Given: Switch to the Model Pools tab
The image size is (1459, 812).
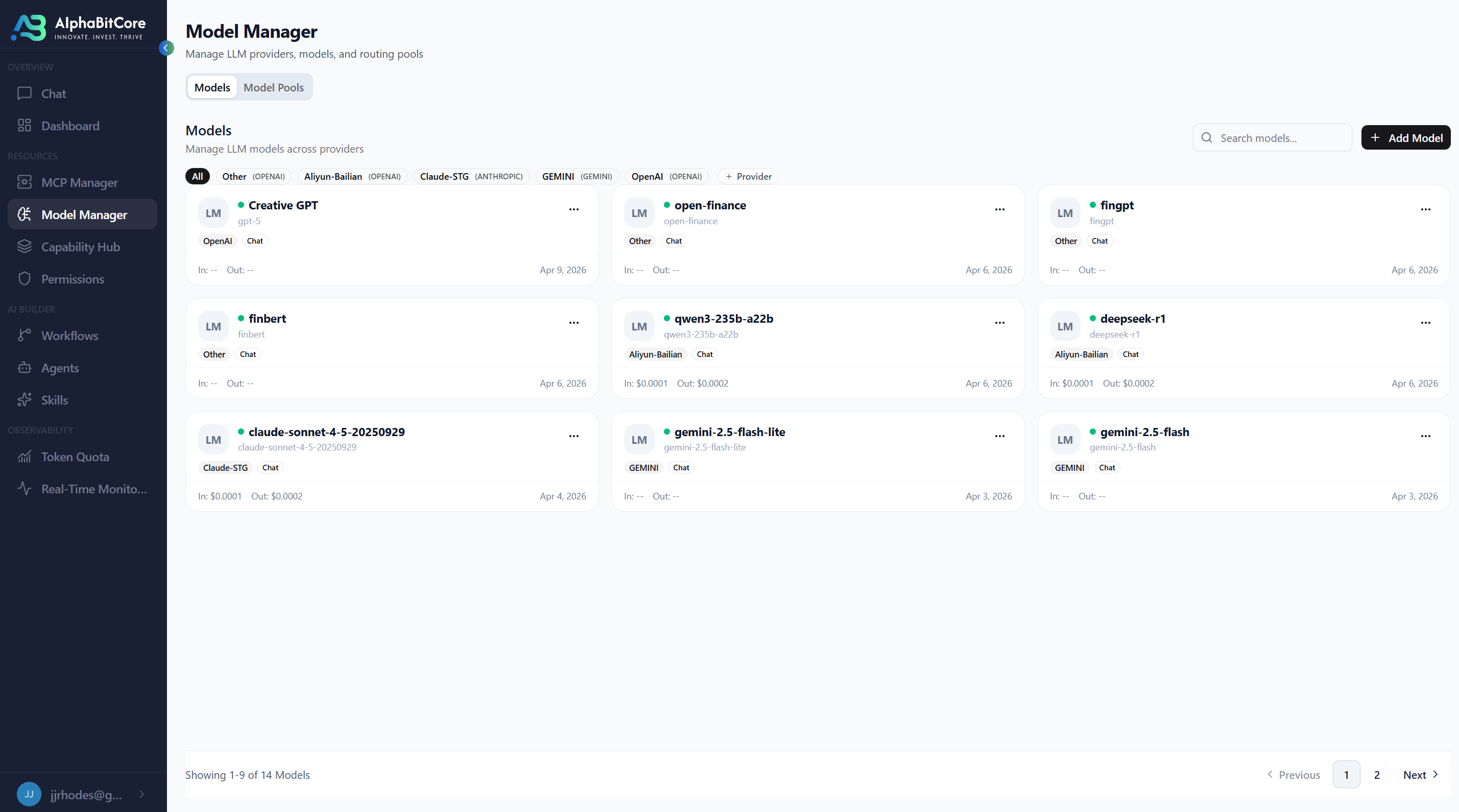Looking at the screenshot, I should [274, 87].
